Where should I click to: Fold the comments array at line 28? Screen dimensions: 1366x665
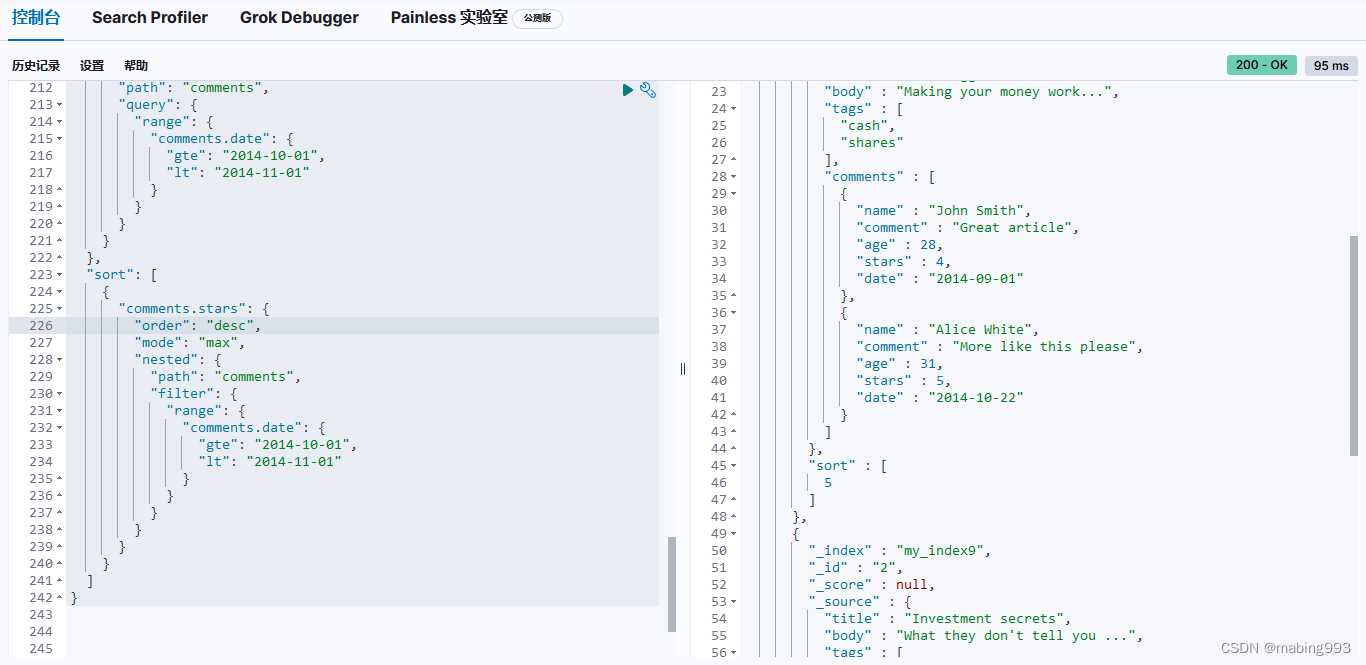coord(733,177)
